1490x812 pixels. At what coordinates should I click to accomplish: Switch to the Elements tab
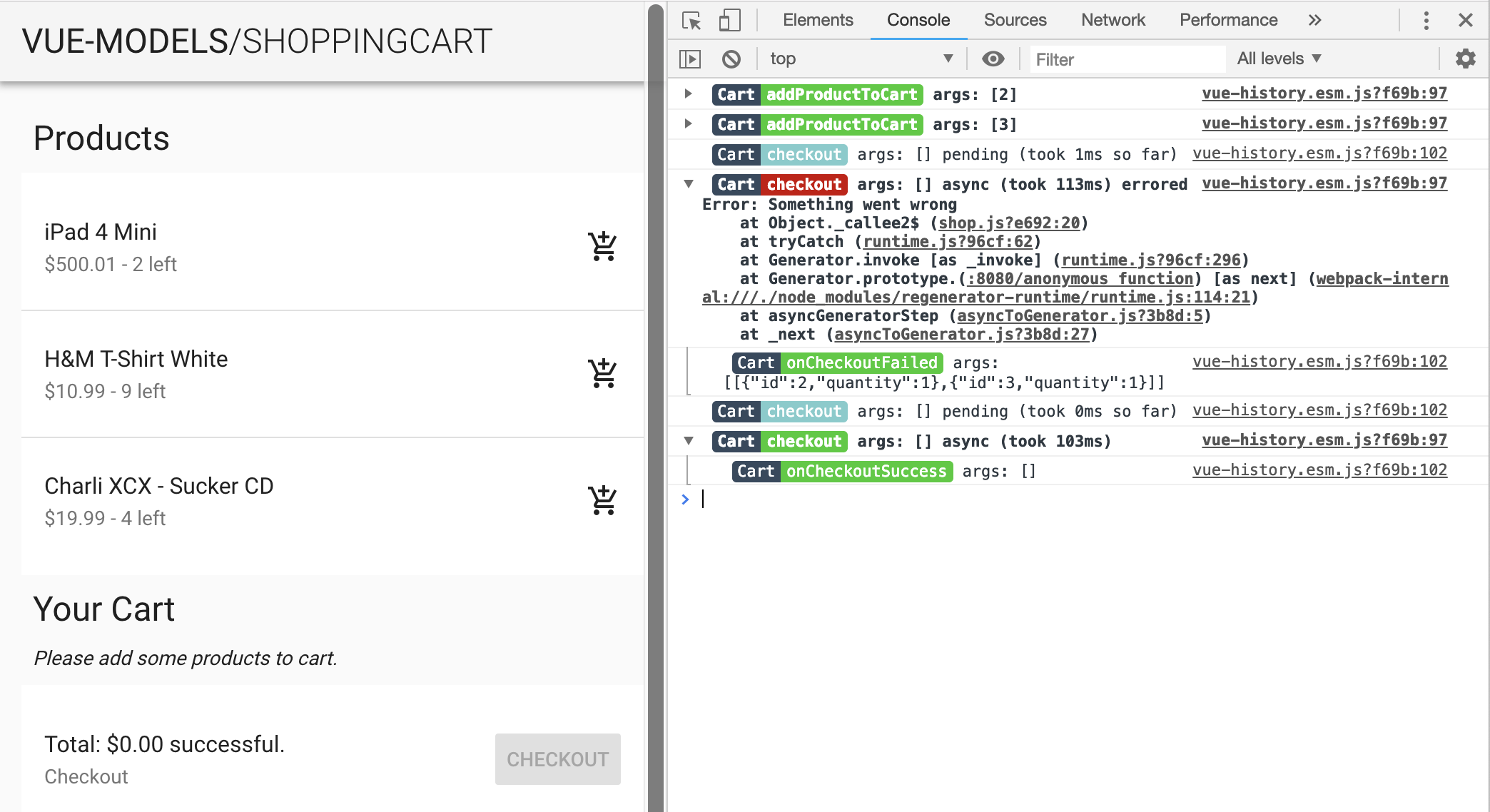pos(817,20)
